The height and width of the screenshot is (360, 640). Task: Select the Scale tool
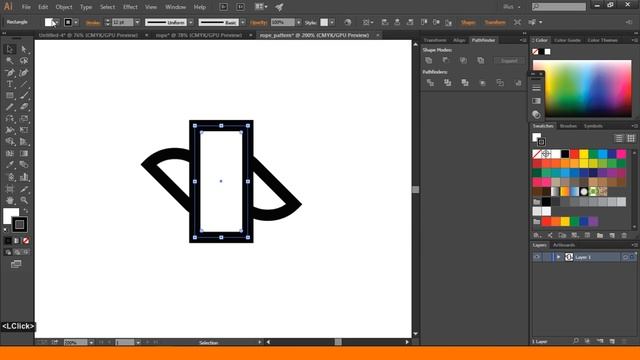click(x=24, y=119)
